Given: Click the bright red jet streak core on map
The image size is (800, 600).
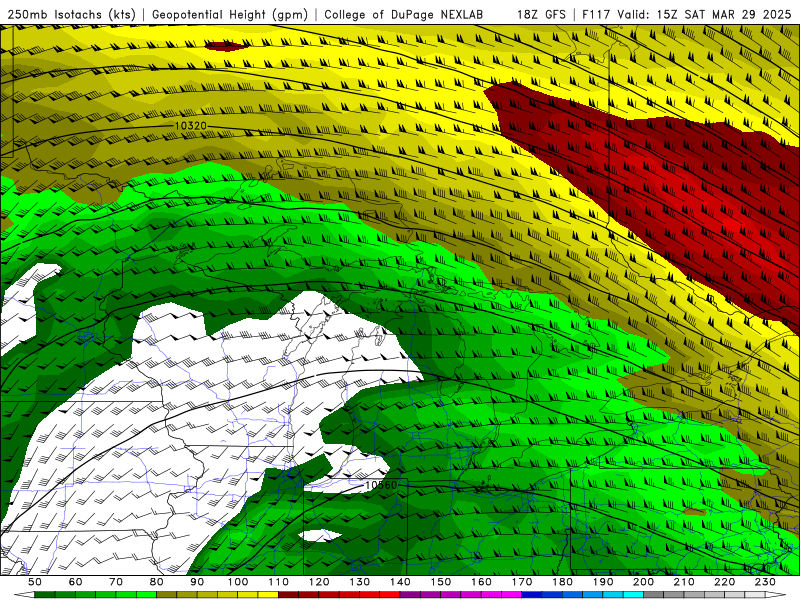Looking at the screenshot, I should point(735,224).
